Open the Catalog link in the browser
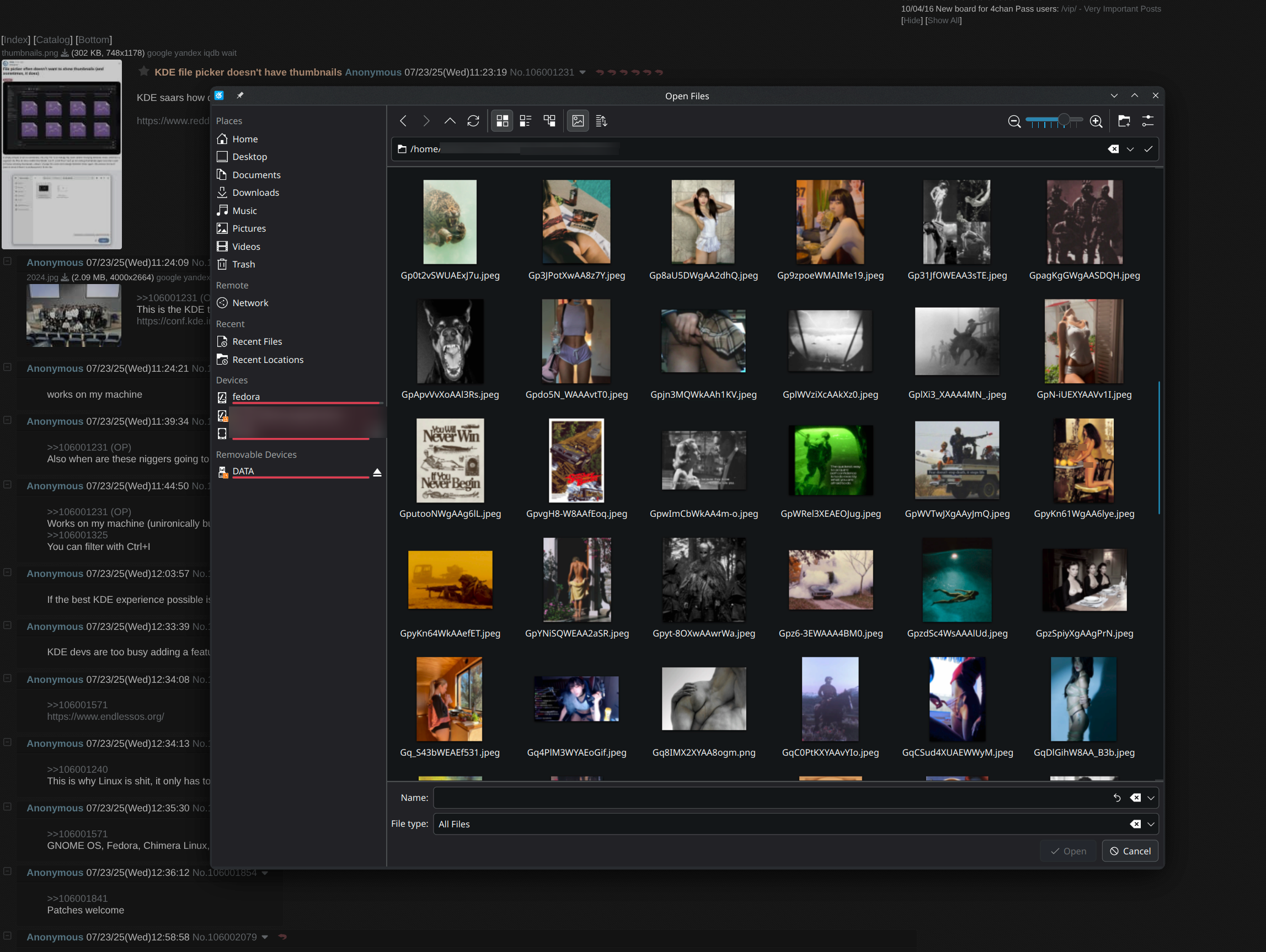1266x952 pixels. click(x=52, y=40)
